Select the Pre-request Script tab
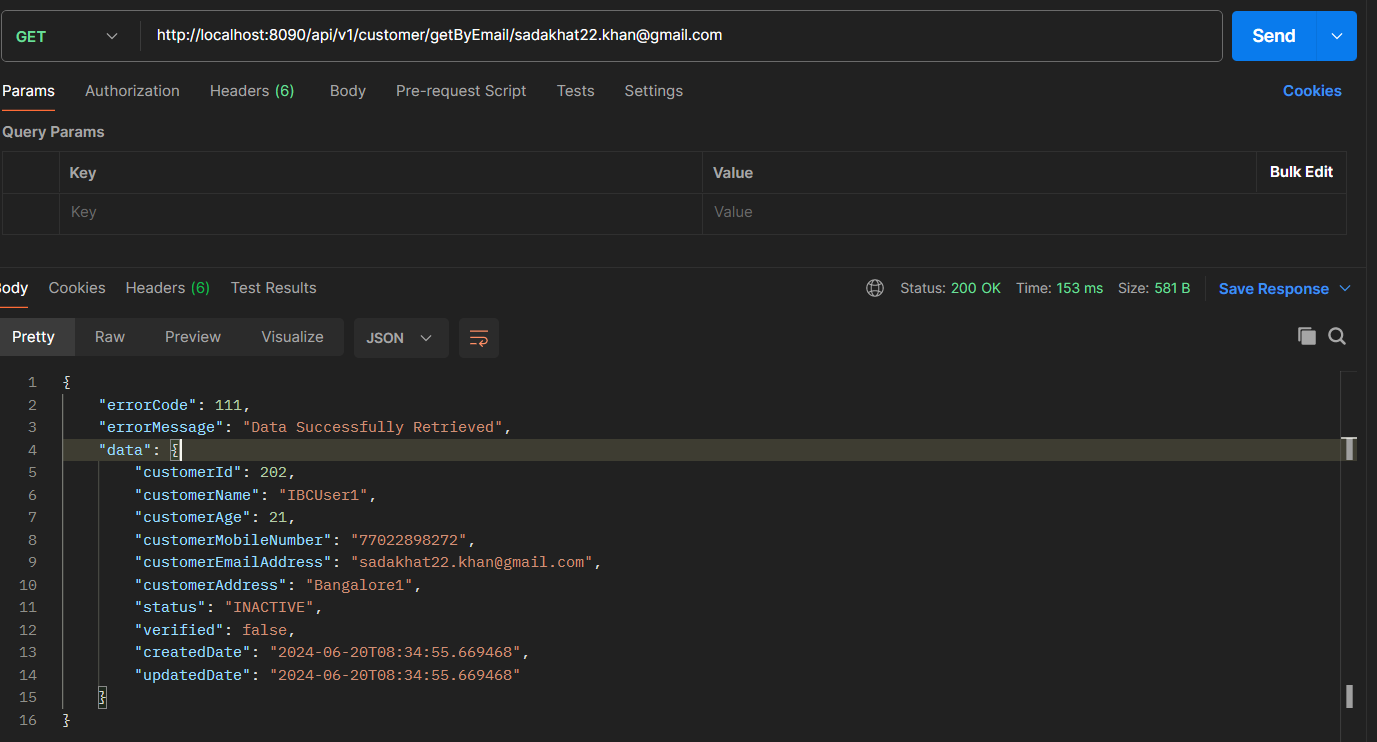Image resolution: width=1377 pixels, height=742 pixels. [461, 91]
